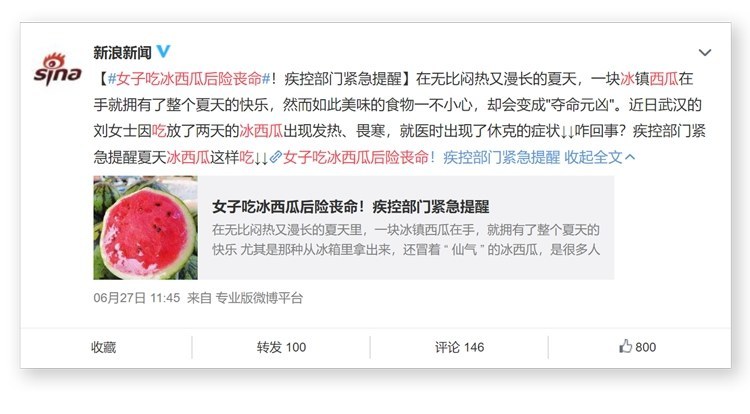Screen dimensions: 750x414
Task: Click 转发 100 to repost
Action: [x=281, y=347]
